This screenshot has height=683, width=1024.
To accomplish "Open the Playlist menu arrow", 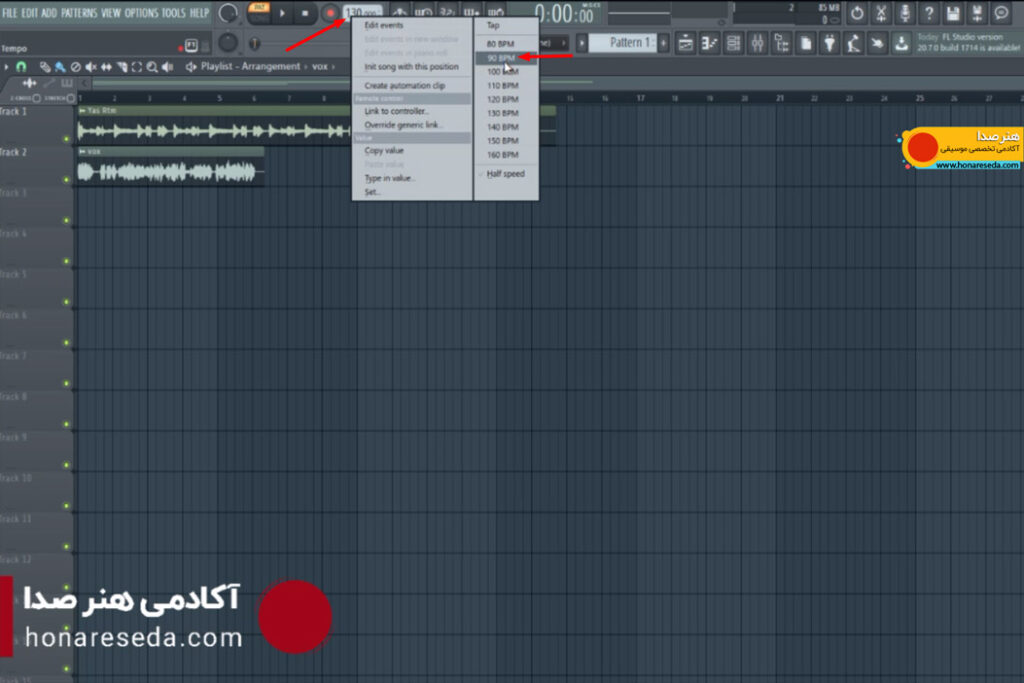I will 6,67.
